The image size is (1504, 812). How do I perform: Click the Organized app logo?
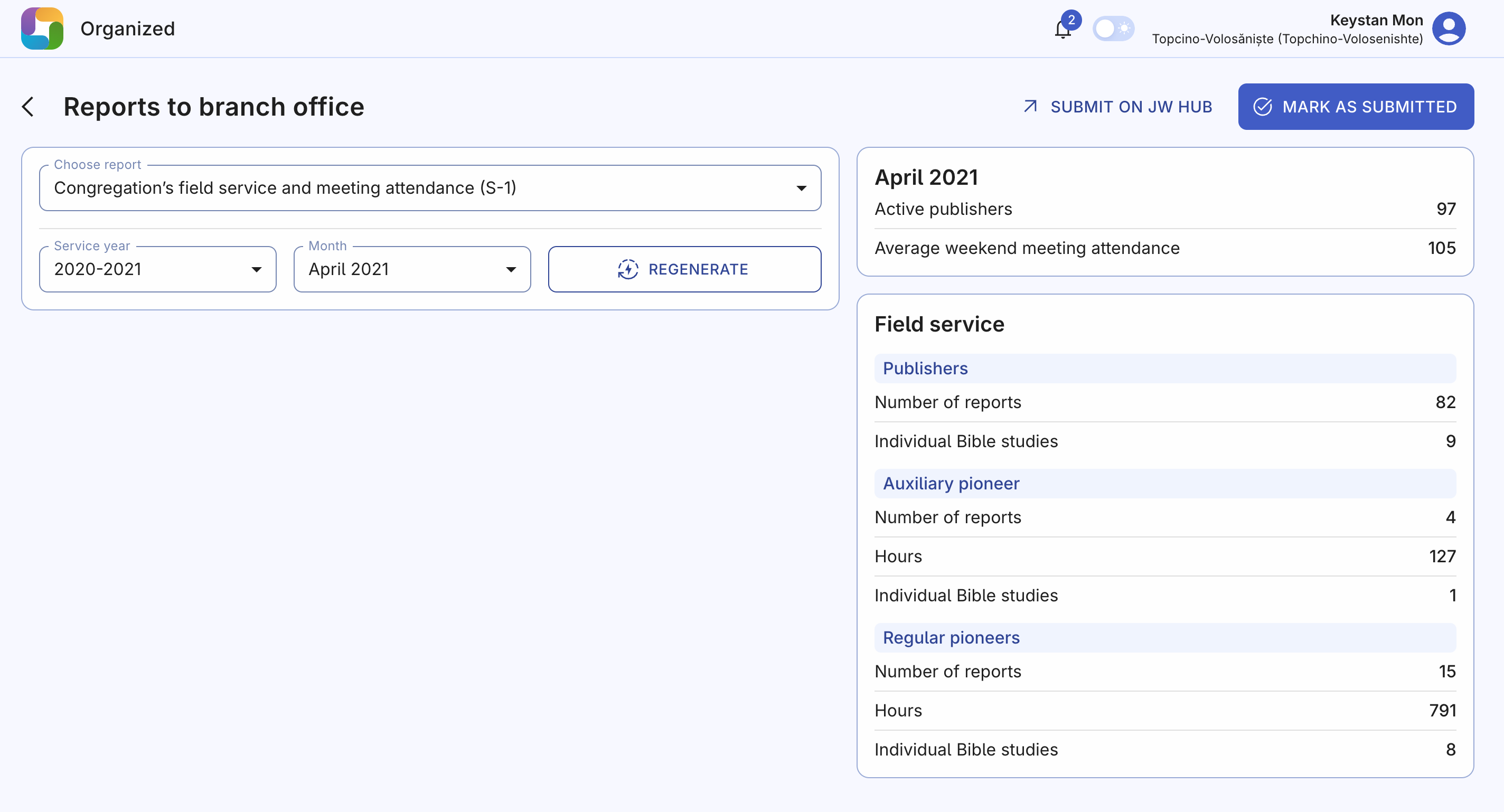(42, 28)
